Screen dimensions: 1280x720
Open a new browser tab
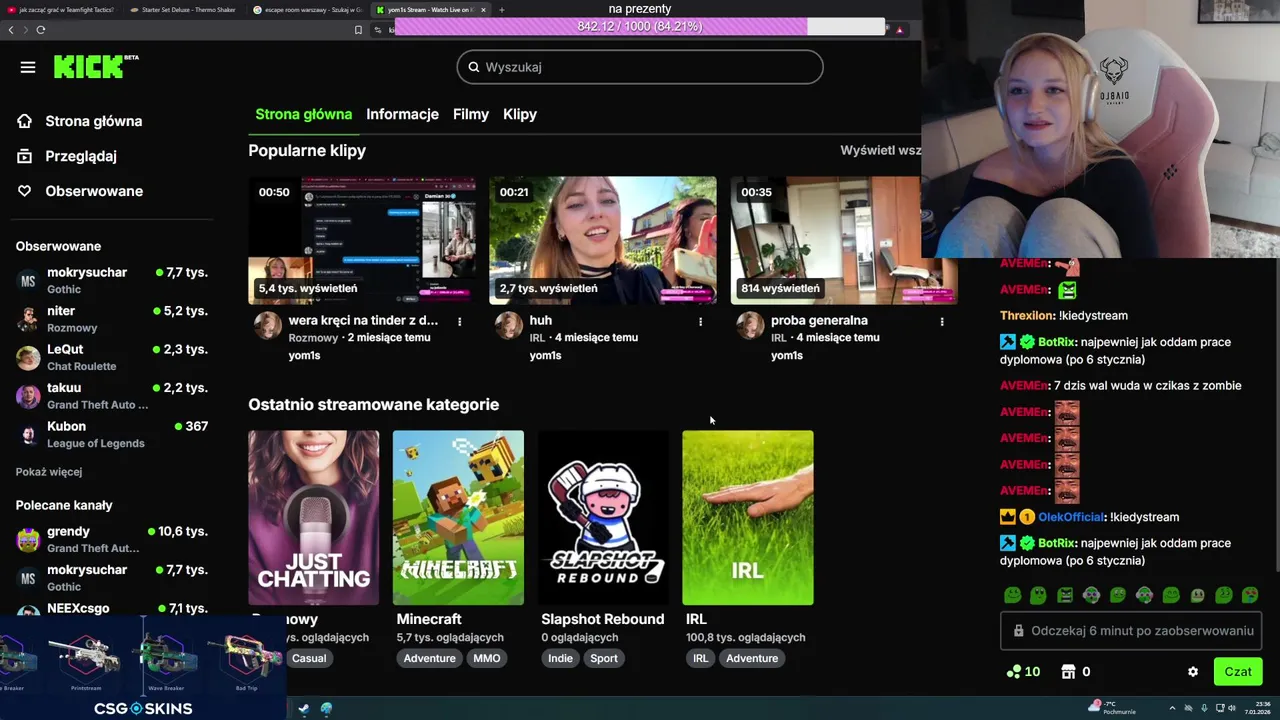(x=502, y=10)
